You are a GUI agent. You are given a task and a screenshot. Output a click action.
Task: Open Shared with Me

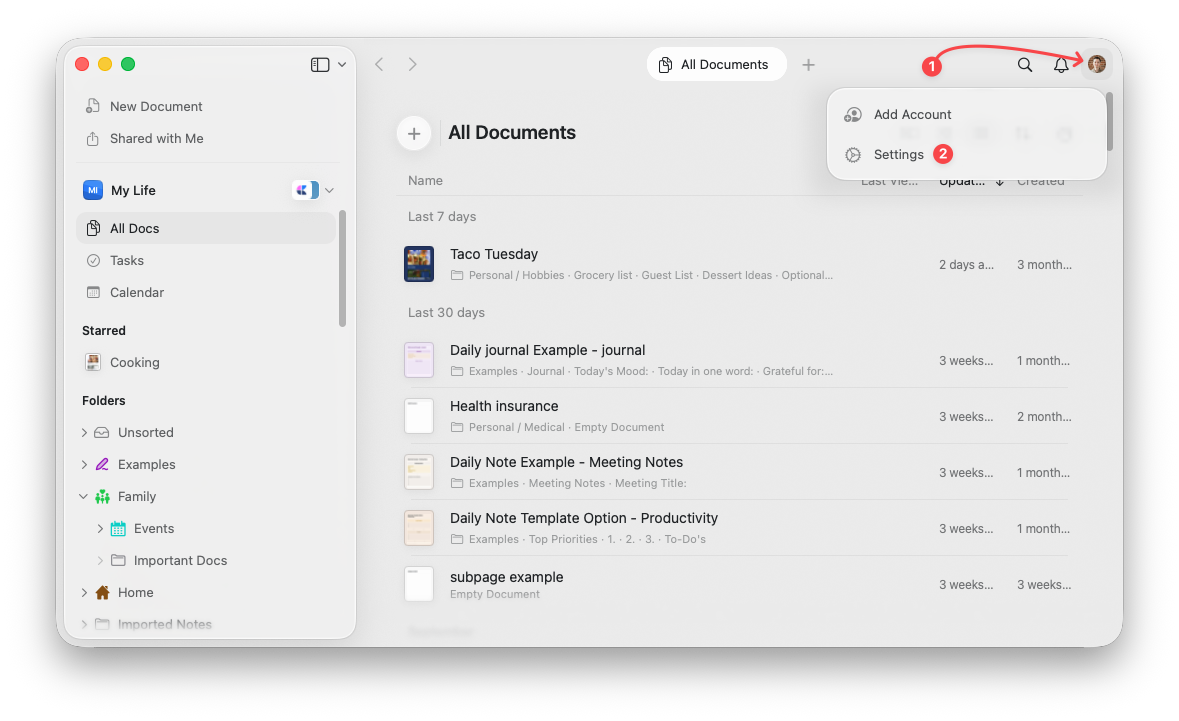pyautogui.click(x=207, y=138)
